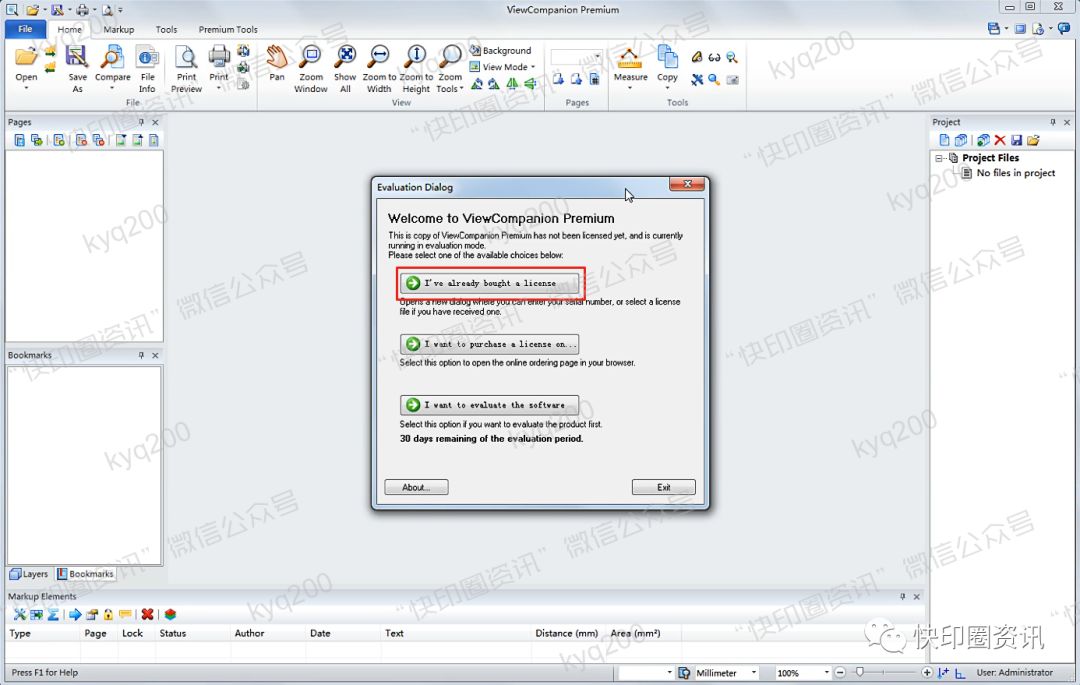
Task: Click first icon in Pages panel toolbar
Action: pyautogui.click(x=19, y=140)
